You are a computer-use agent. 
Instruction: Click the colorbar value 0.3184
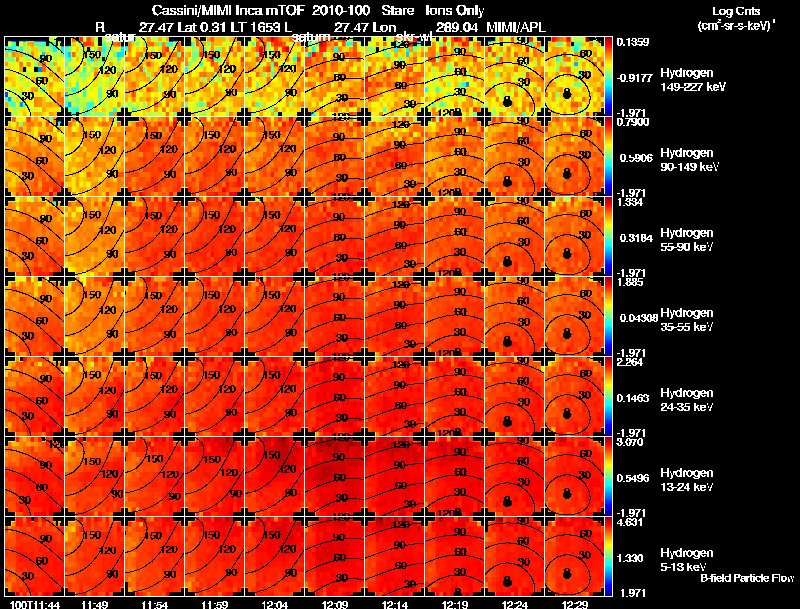click(x=634, y=238)
